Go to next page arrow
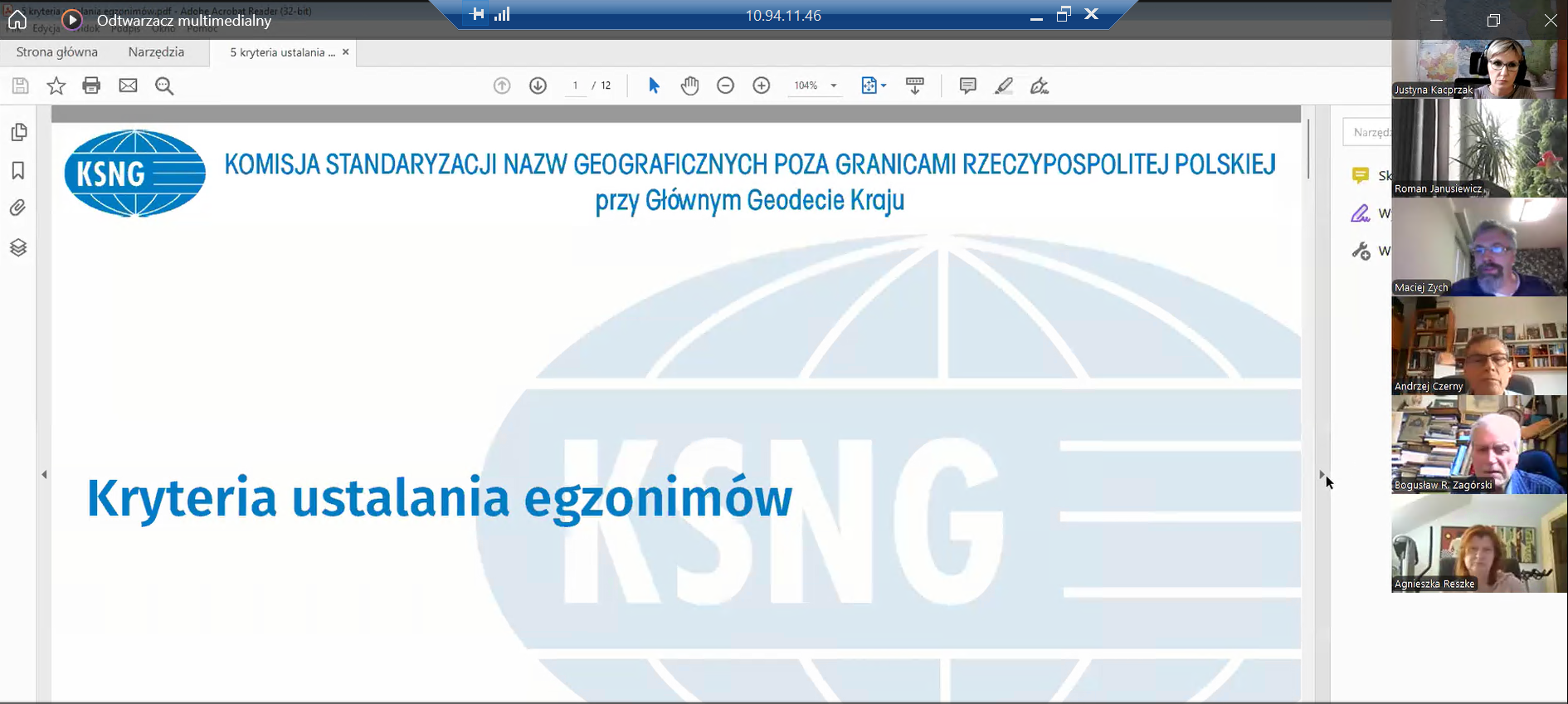 pyautogui.click(x=538, y=86)
